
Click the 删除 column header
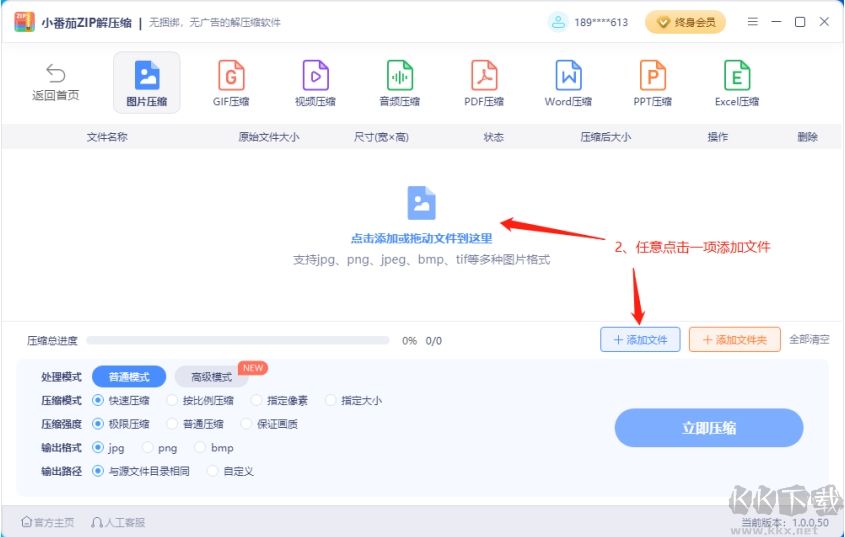point(807,137)
